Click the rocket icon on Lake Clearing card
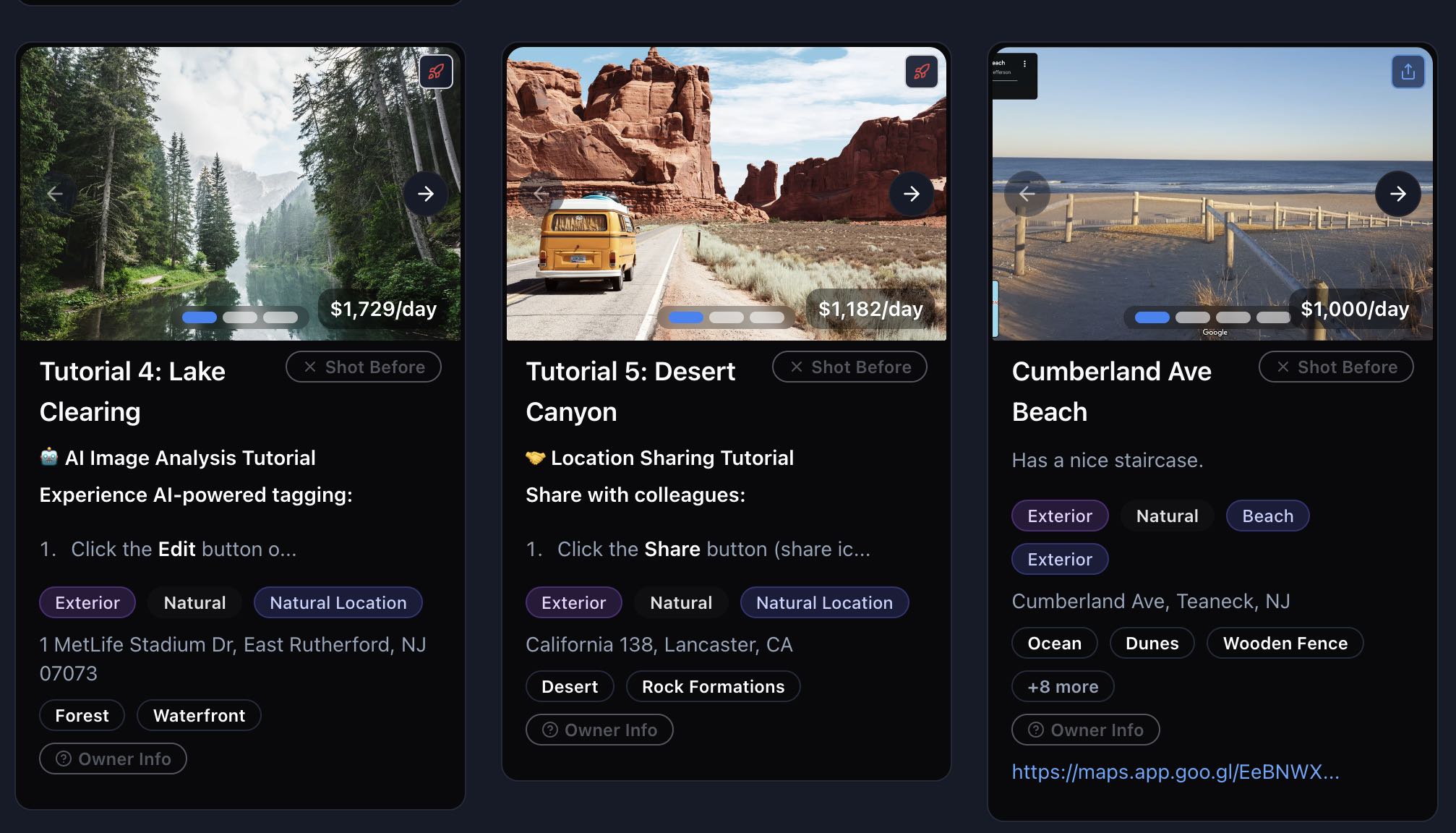Image resolution: width=1456 pixels, height=833 pixels. tap(436, 72)
